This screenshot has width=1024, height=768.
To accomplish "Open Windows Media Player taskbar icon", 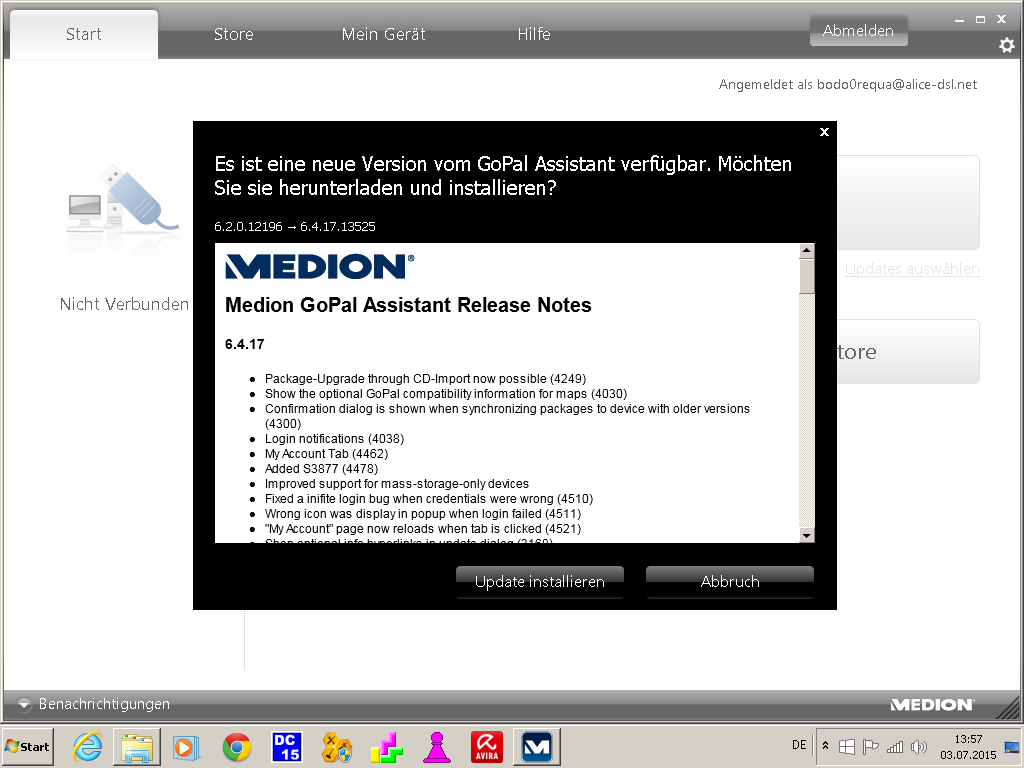I will click(x=184, y=747).
